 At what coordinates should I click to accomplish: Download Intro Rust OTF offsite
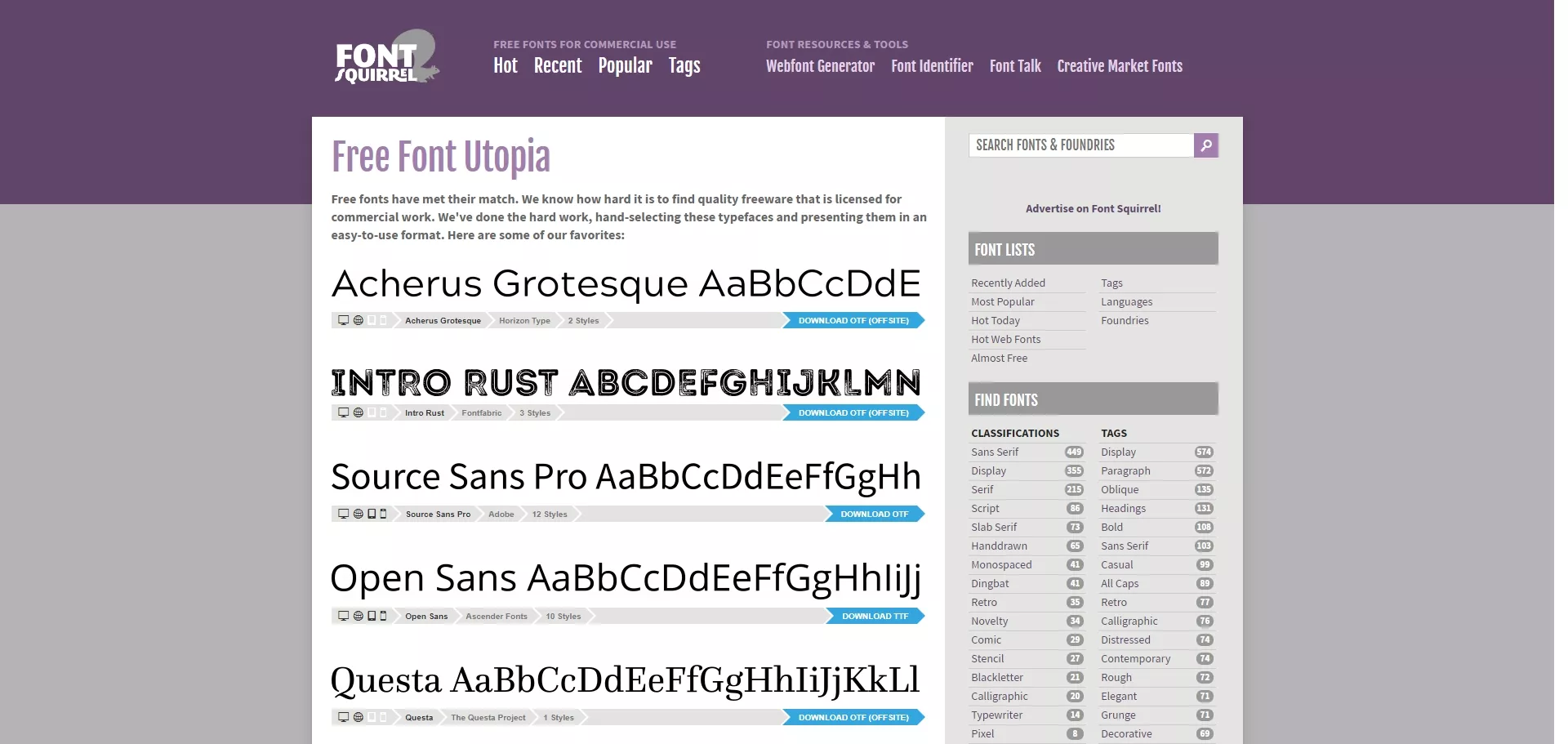(x=853, y=412)
